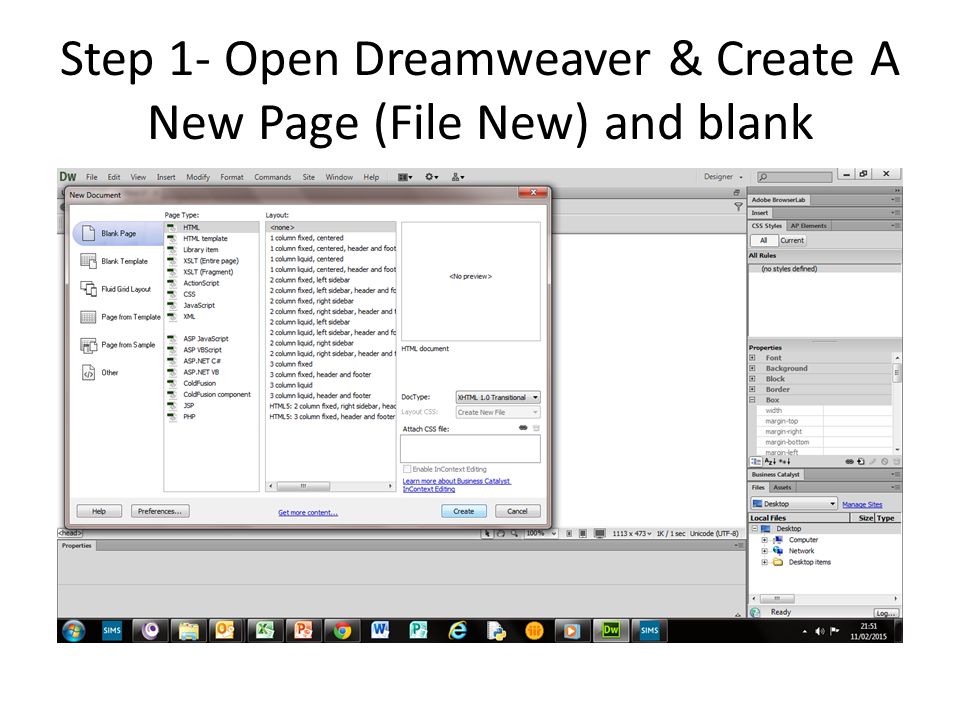The width and height of the screenshot is (960, 720).
Task: Click the Help button in dialog
Action: pos(99,511)
